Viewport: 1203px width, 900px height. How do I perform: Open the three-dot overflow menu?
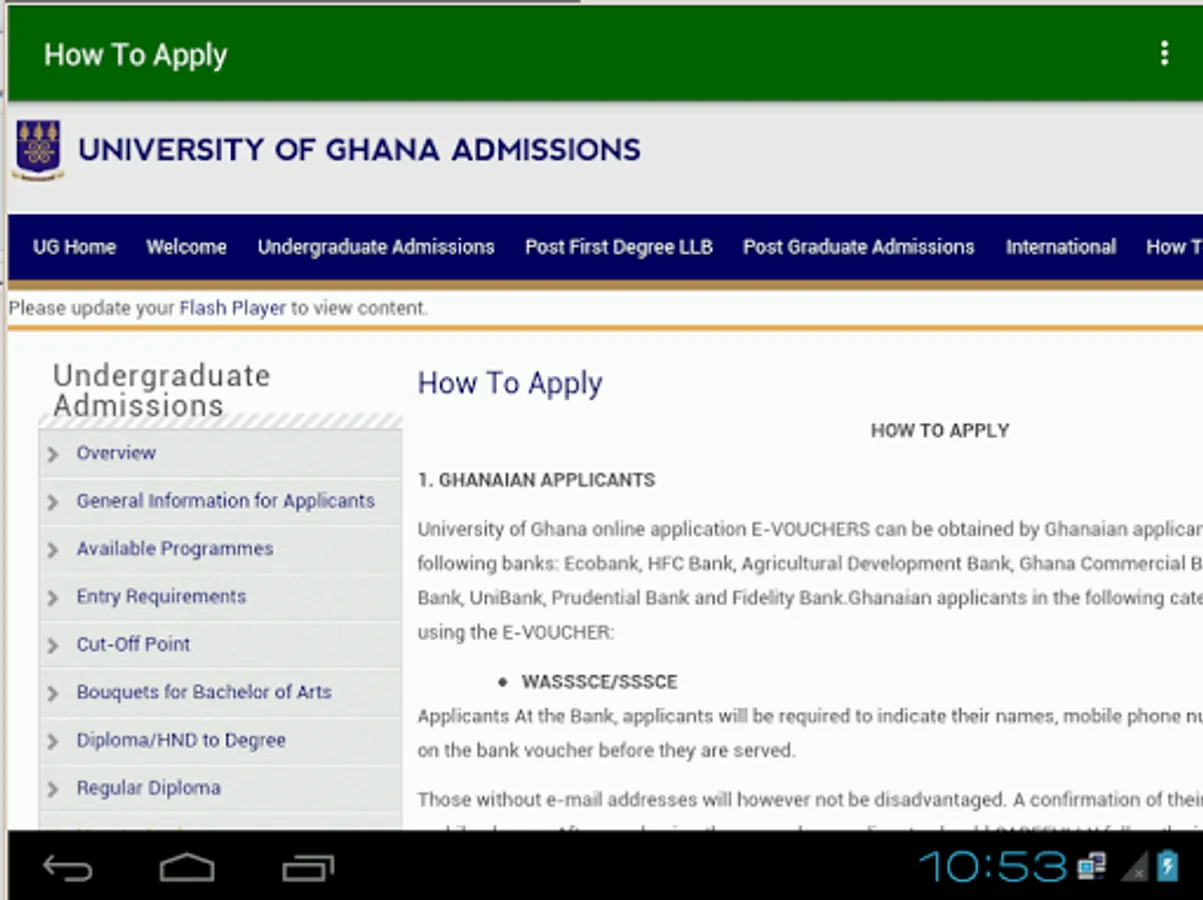[x=1164, y=54]
